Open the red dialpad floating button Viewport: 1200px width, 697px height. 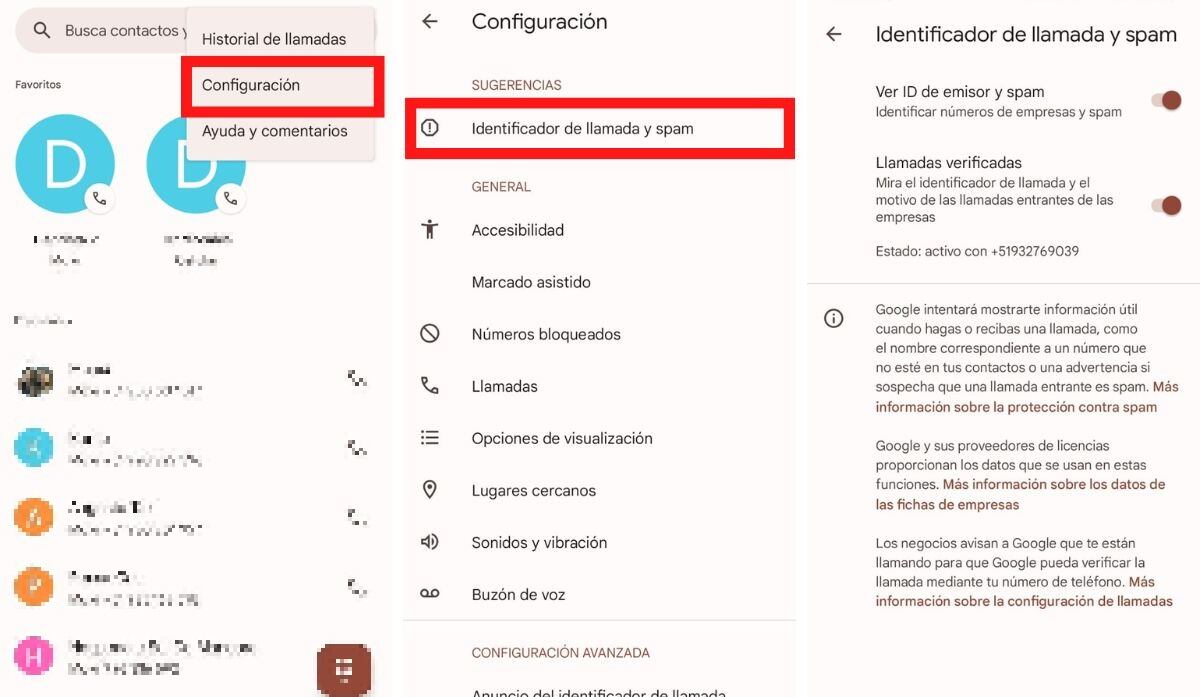click(x=344, y=668)
